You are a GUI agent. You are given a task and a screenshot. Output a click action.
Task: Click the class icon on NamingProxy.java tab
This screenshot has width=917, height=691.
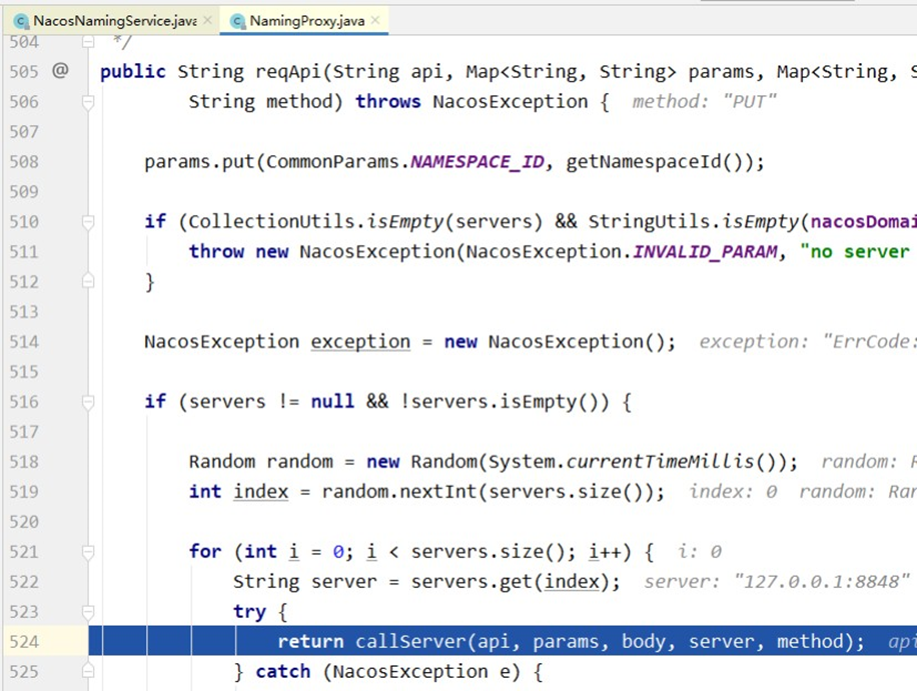[x=237, y=22]
